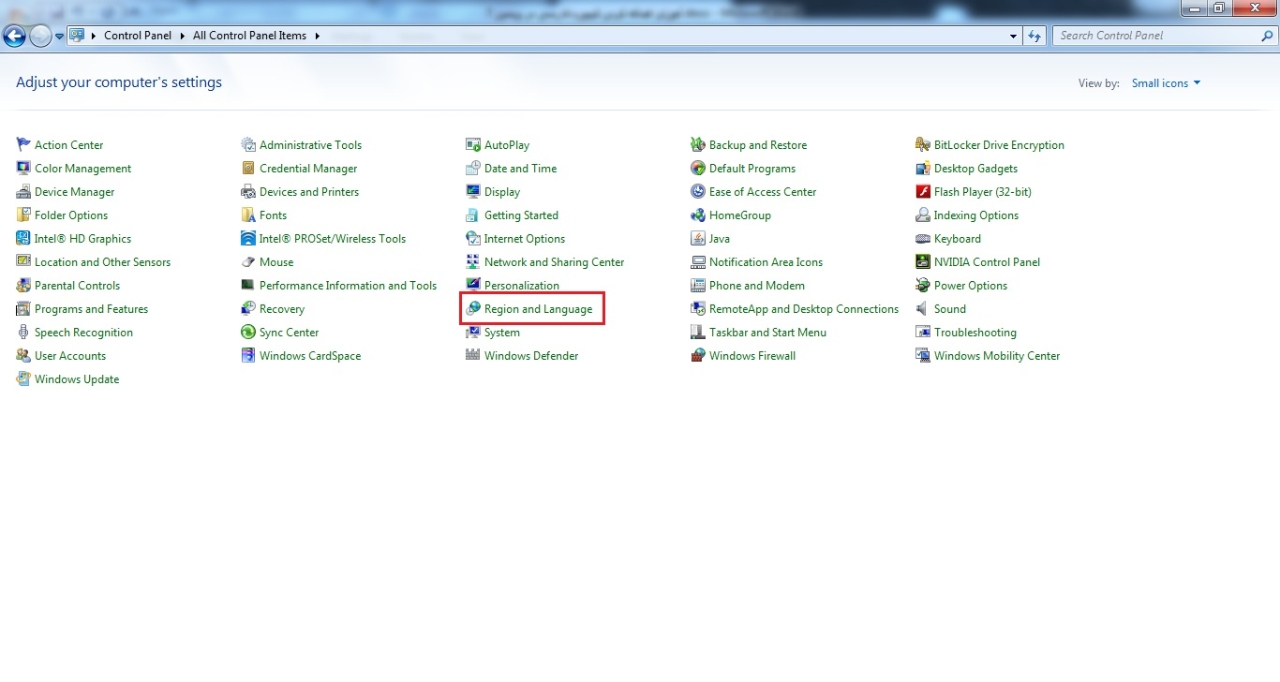Viewport: 1280px width, 682px height.
Task: Open Speech Recognition link
Action: (x=83, y=333)
